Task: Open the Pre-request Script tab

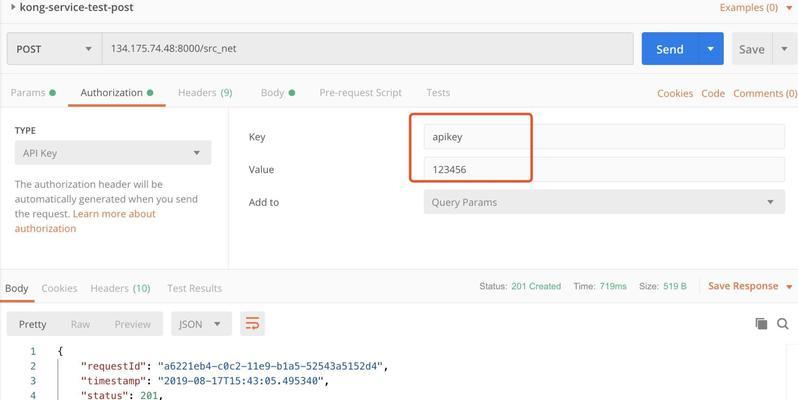Action: click(360, 93)
